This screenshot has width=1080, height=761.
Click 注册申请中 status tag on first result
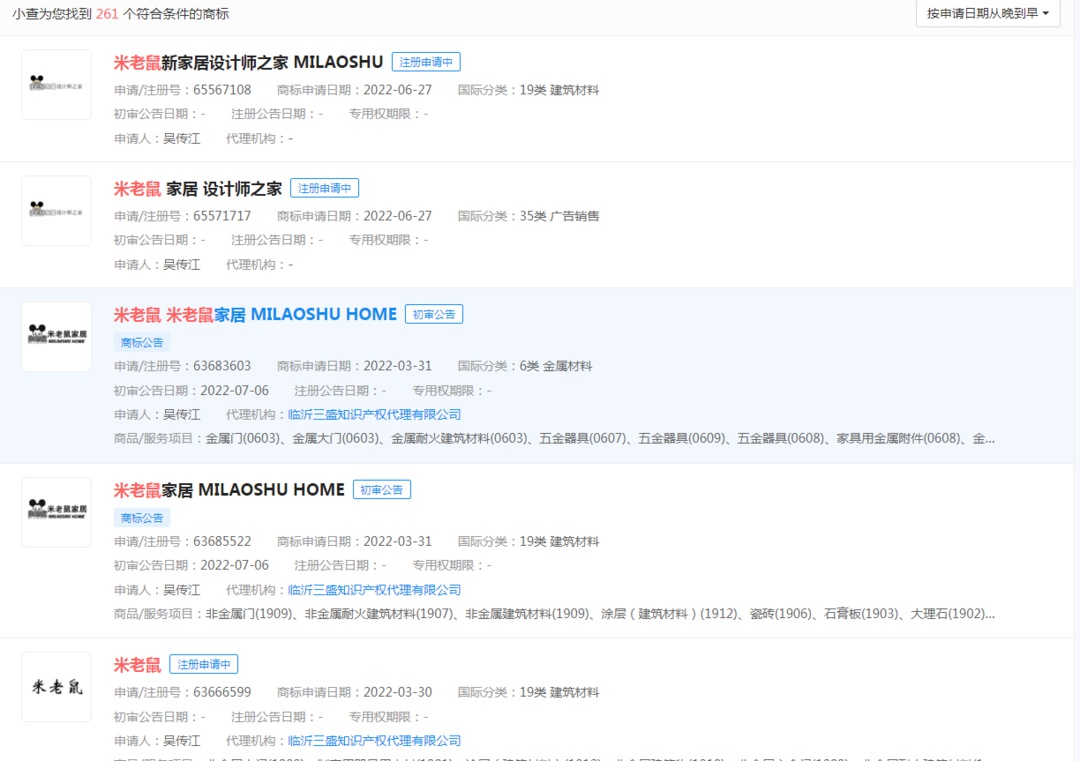click(x=426, y=62)
